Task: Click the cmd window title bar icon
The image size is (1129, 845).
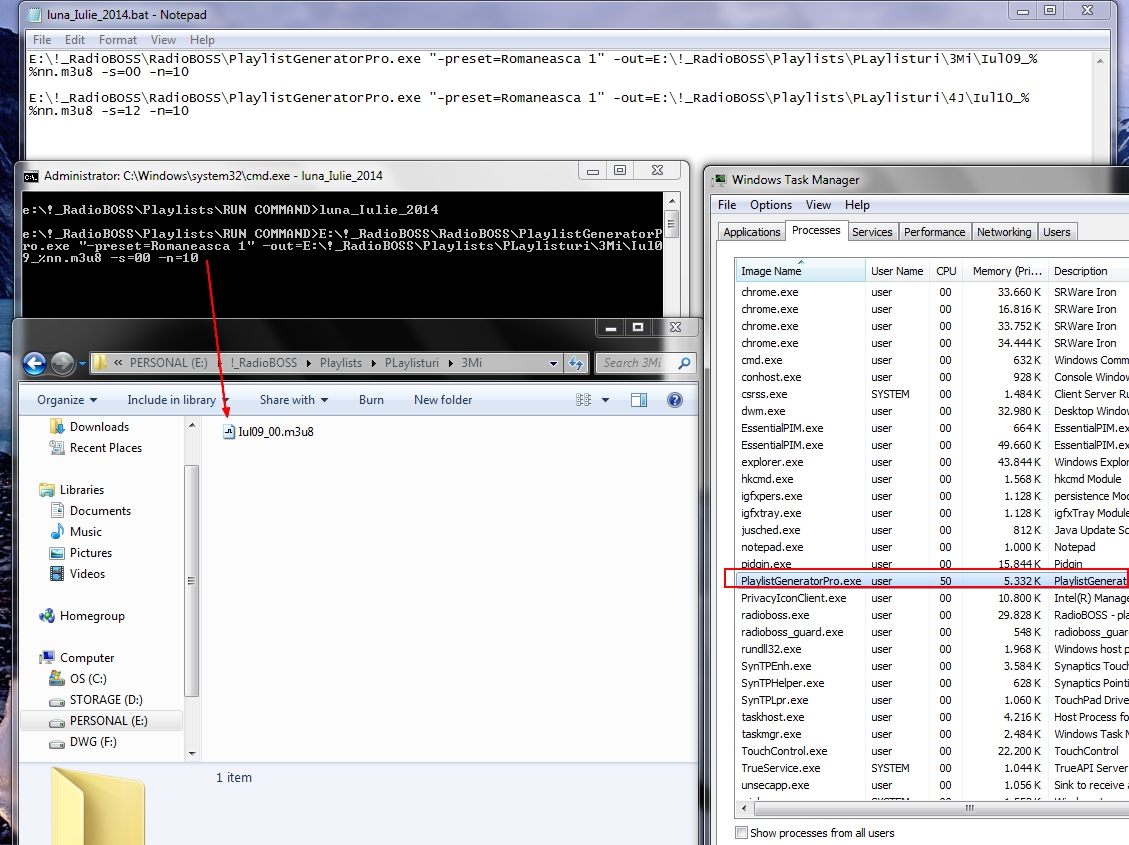Action: point(31,176)
